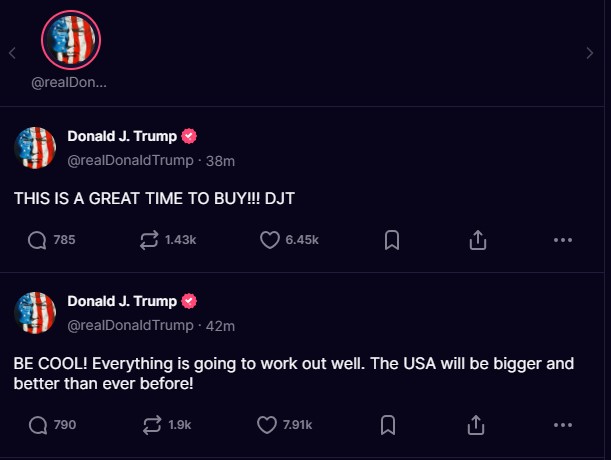Open the @realDon... story avatar at top
Viewport: 611px width, 460px height.
70,39
